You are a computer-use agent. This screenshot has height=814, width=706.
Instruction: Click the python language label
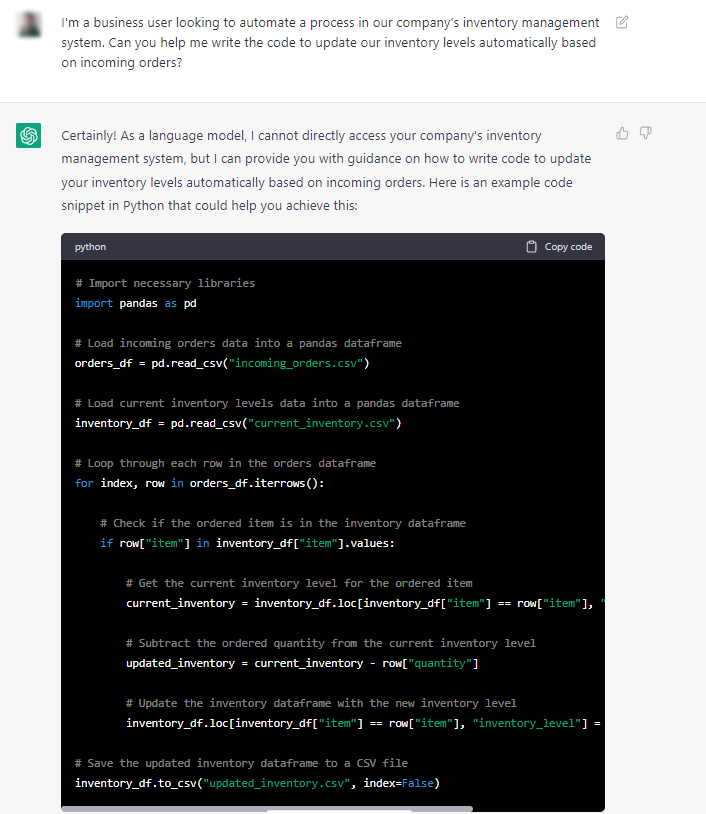pyautogui.click(x=90, y=247)
